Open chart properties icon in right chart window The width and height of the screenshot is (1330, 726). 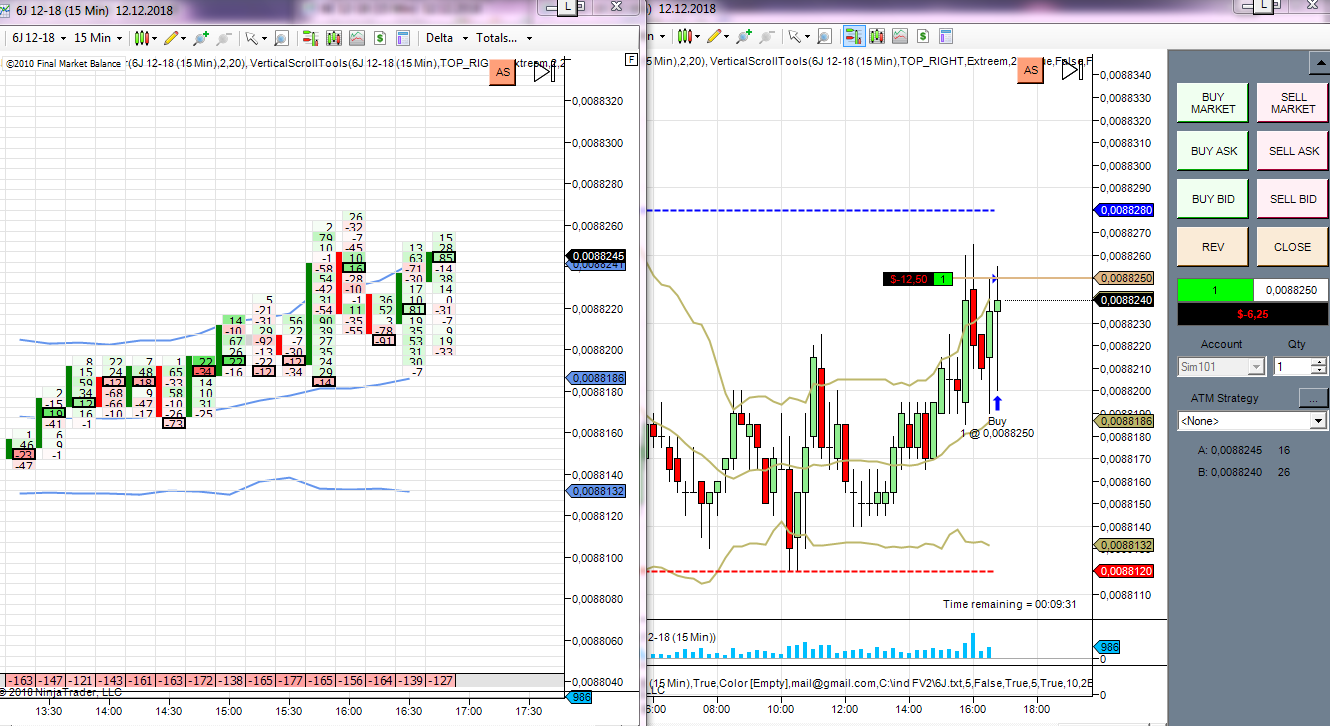pos(946,38)
